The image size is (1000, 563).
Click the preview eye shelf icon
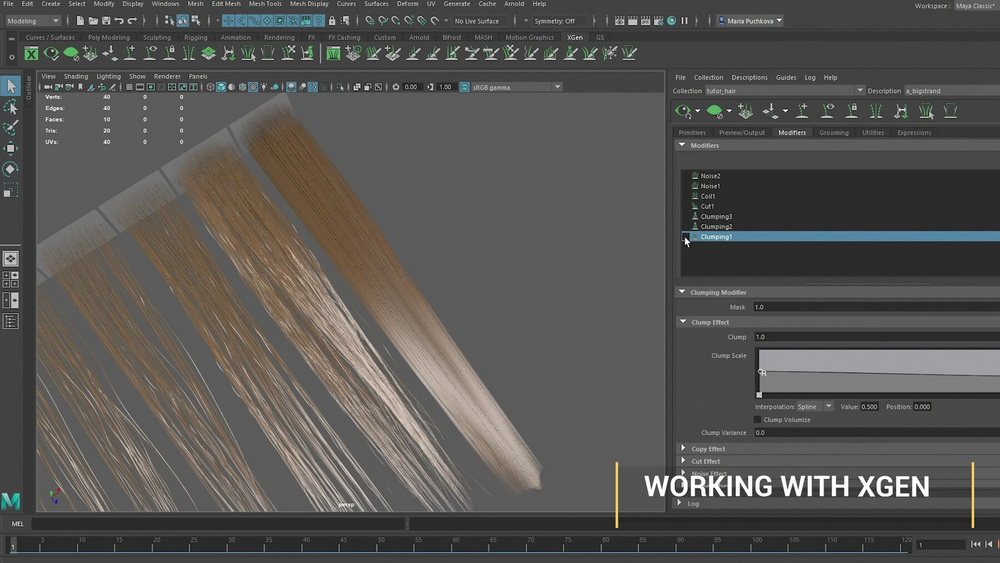click(51, 54)
